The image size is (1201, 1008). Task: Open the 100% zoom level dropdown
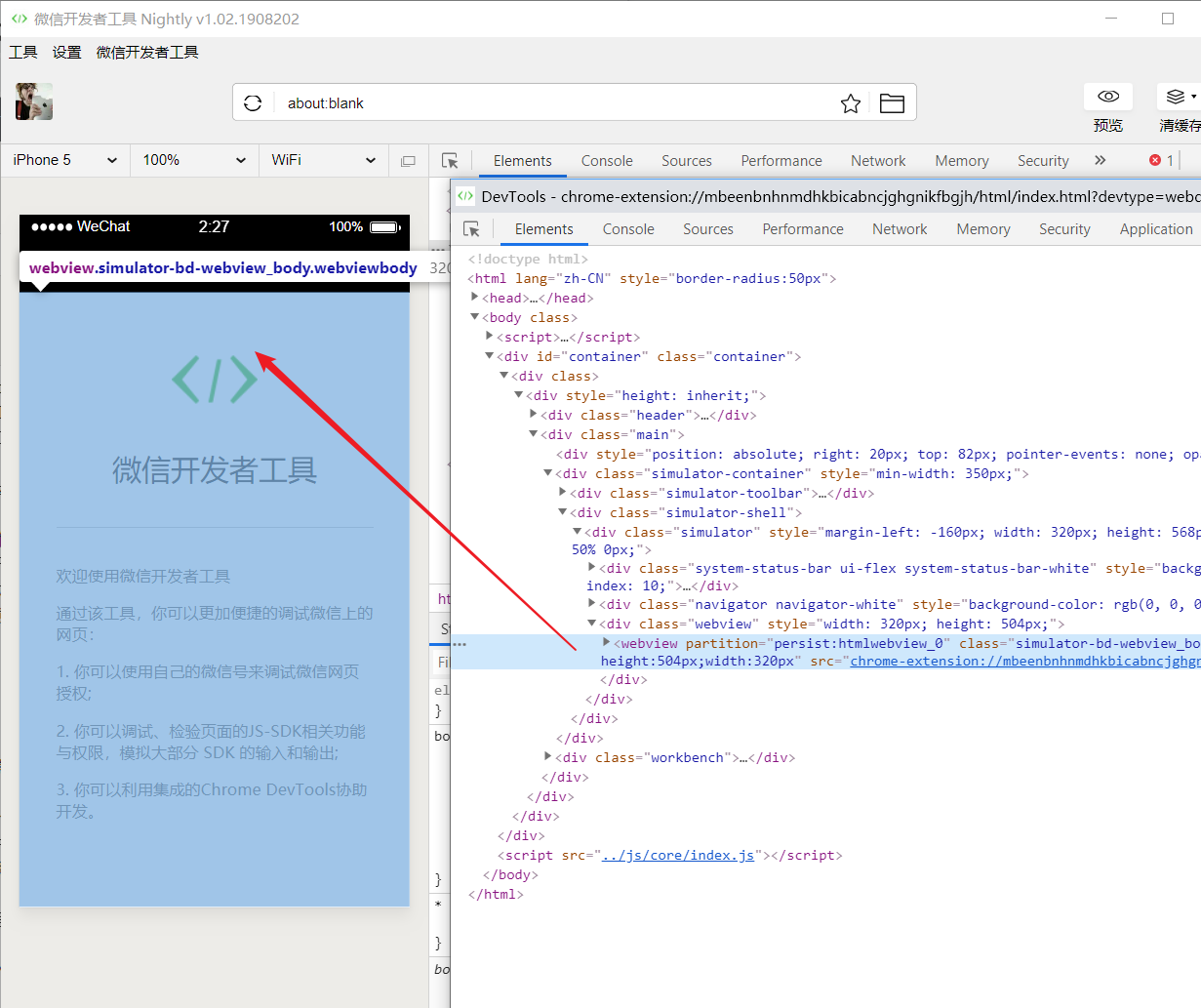[194, 160]
